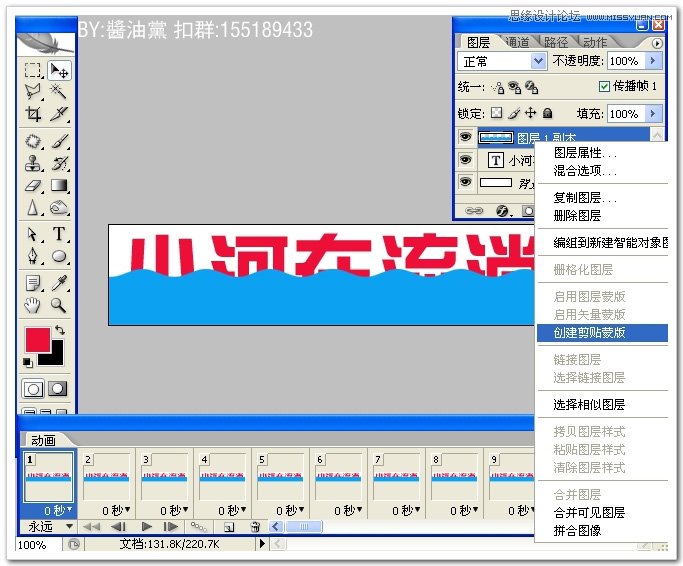Toggle lock transparent pixels
Viewport: 683px width, 566px height.
pos(496,113)
